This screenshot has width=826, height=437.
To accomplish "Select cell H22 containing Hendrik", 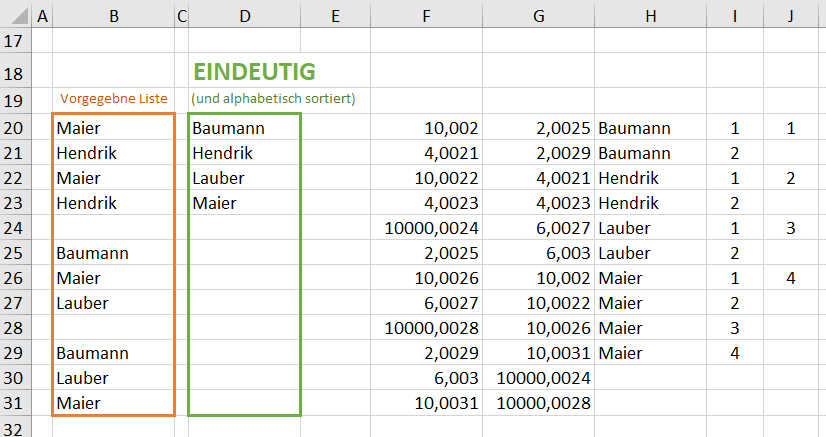I will (x=651, y=177).
